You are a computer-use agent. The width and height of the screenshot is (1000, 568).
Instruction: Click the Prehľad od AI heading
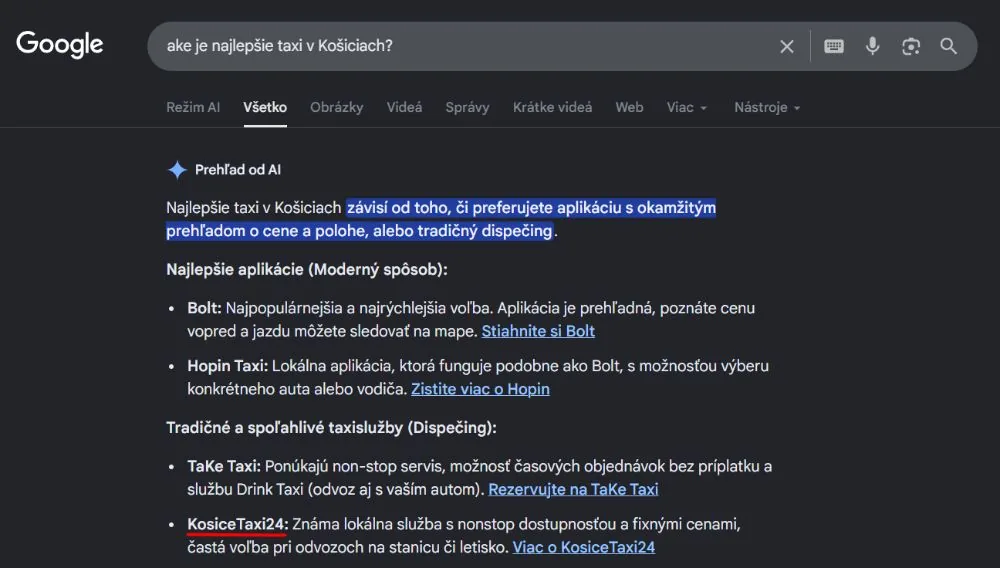pos(237,170)
